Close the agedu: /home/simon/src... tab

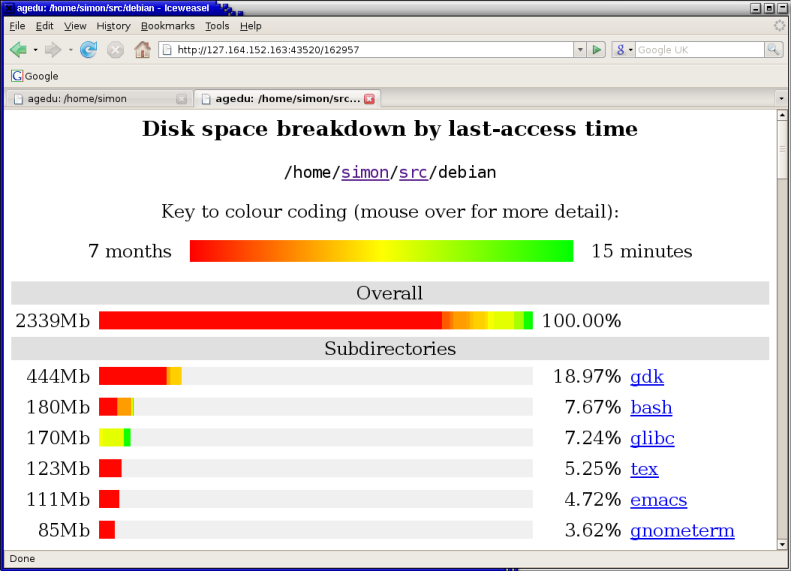(369, 99)
